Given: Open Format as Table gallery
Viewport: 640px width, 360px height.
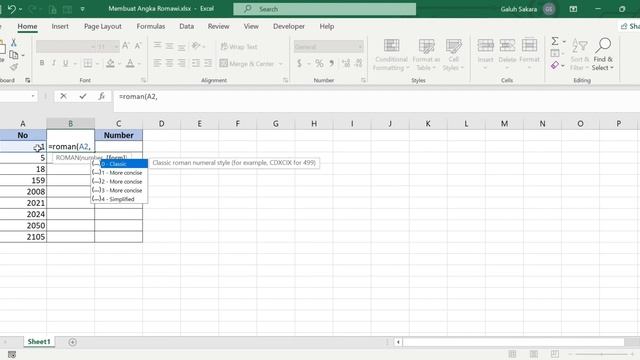Looking at the screenshot, I should pyautogui.click(x=426, y=55).
